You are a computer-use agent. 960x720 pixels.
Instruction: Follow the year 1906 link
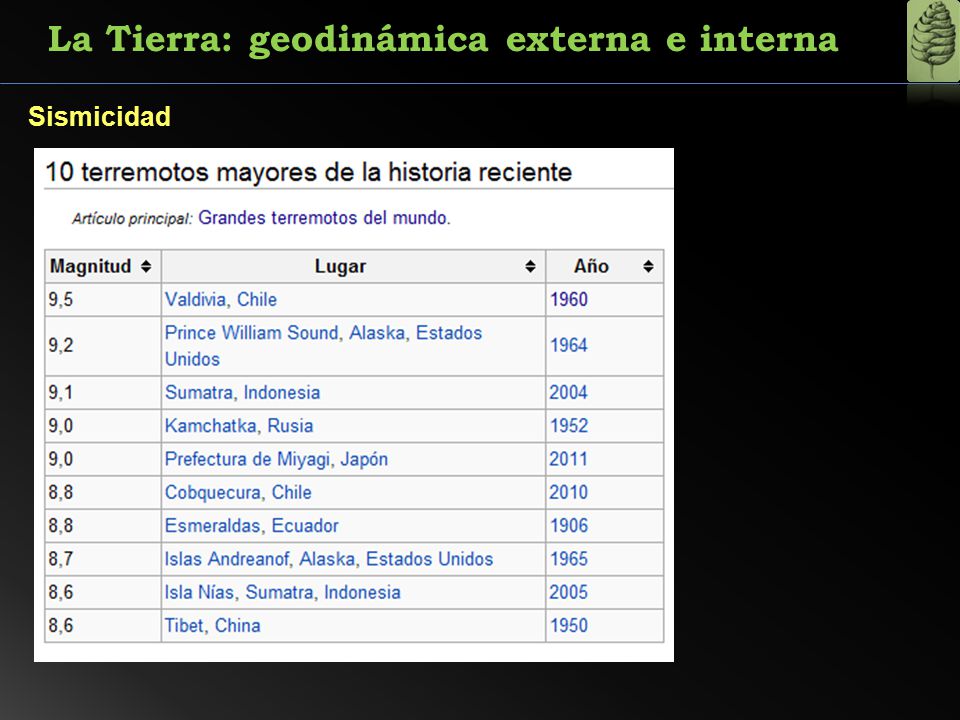click(569, 525)
